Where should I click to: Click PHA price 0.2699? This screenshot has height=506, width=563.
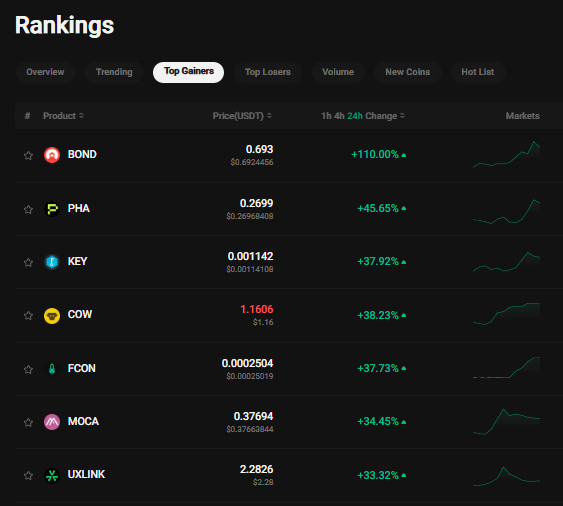tap(256, 203)
